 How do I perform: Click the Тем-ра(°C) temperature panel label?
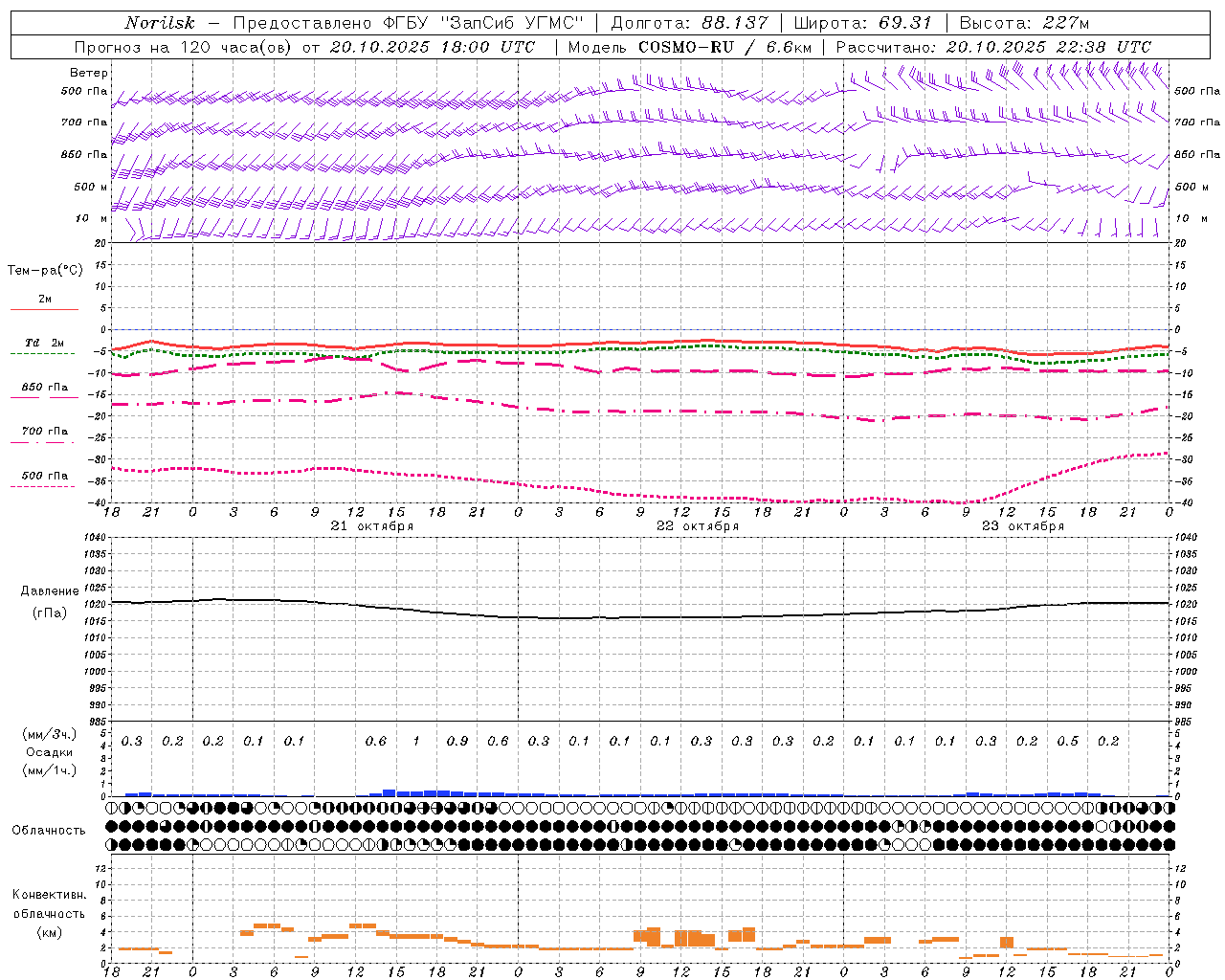[x=45, y=271]
